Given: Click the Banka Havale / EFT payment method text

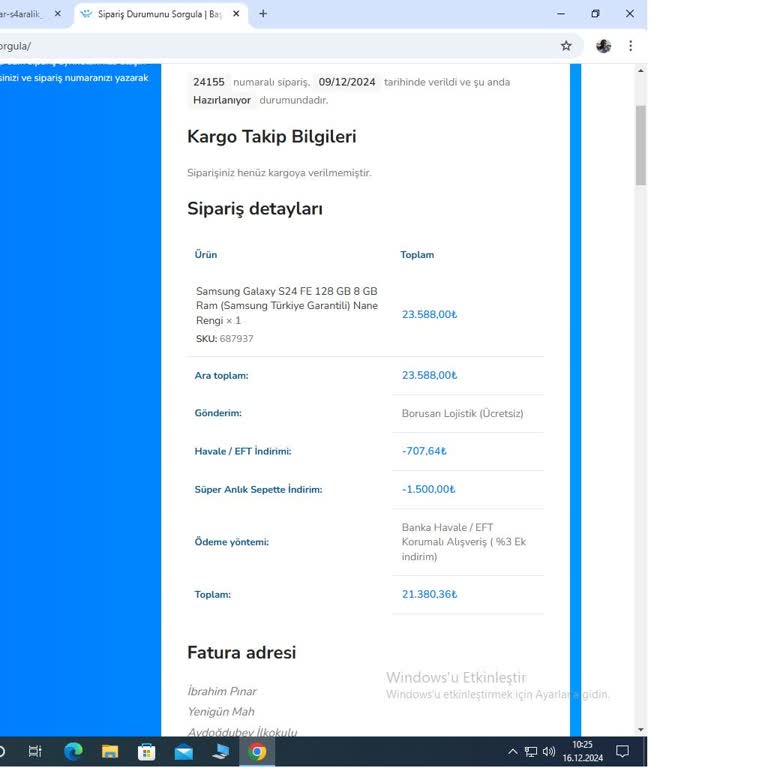Looking at the screenshot, I should tap(463, 542).
